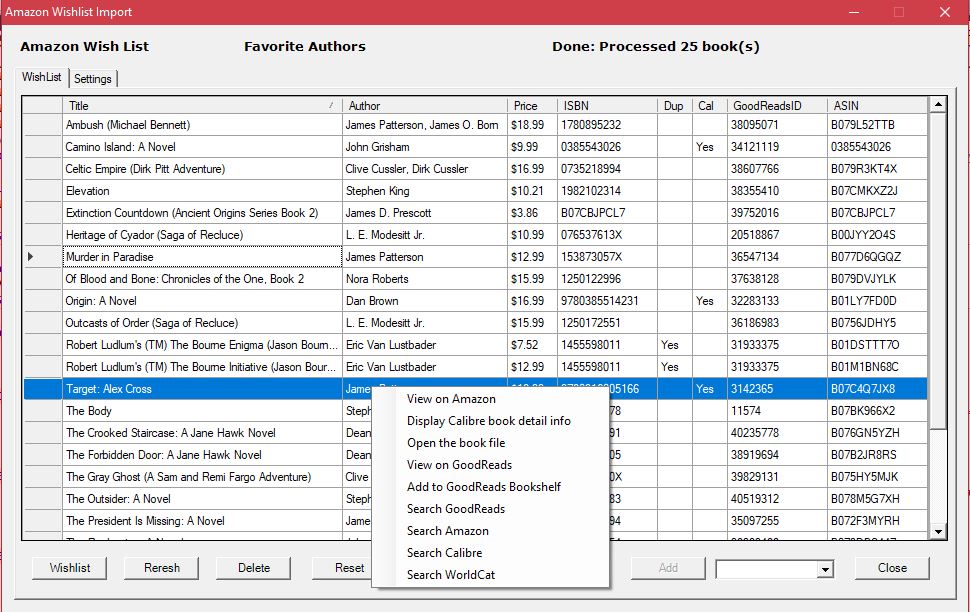This screenshot has width=970, height=612.
Task: Select The Gray Ghost title cell
Action: point(202,477)
